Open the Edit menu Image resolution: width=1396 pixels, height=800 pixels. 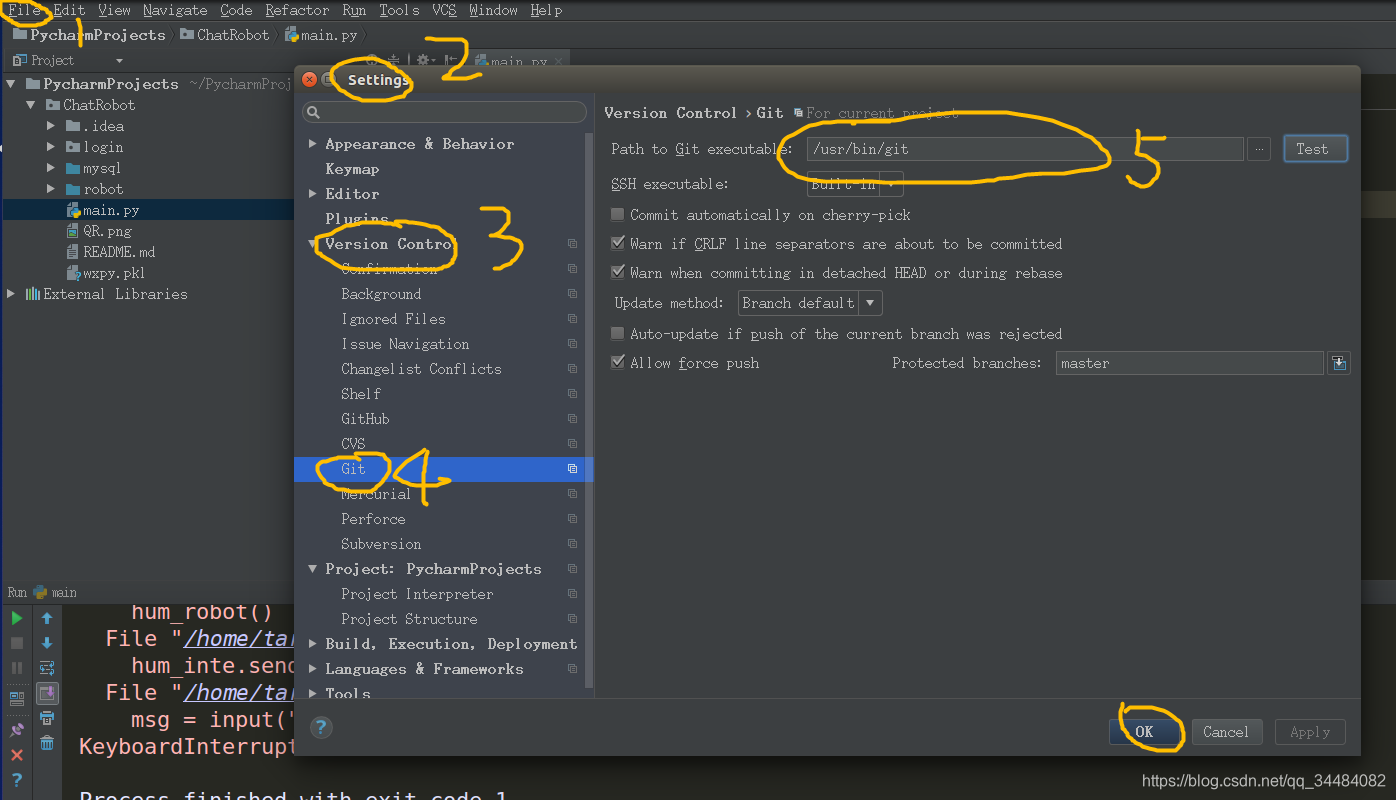point(69,10)
